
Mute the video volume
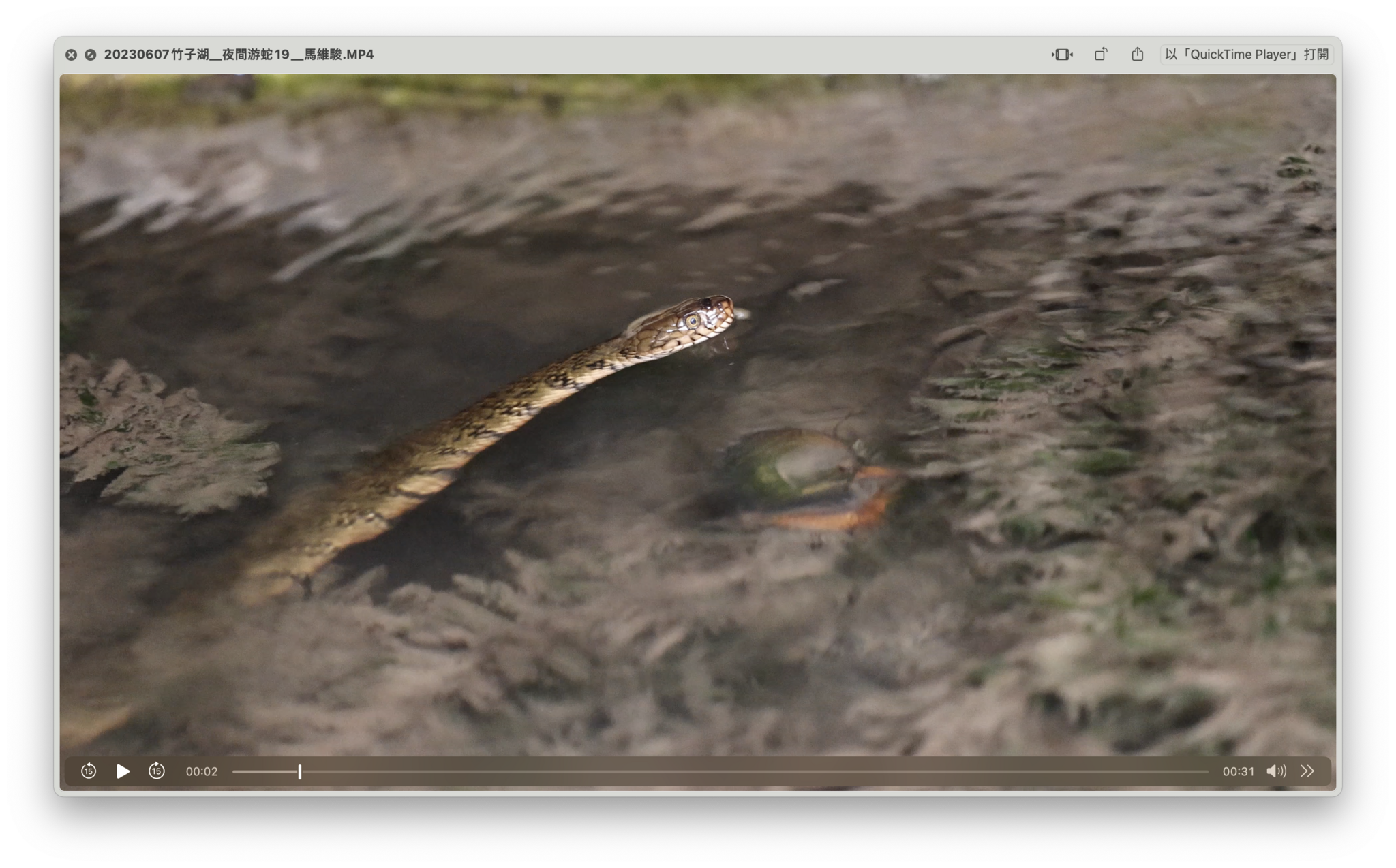click(x=1276, y=771)
